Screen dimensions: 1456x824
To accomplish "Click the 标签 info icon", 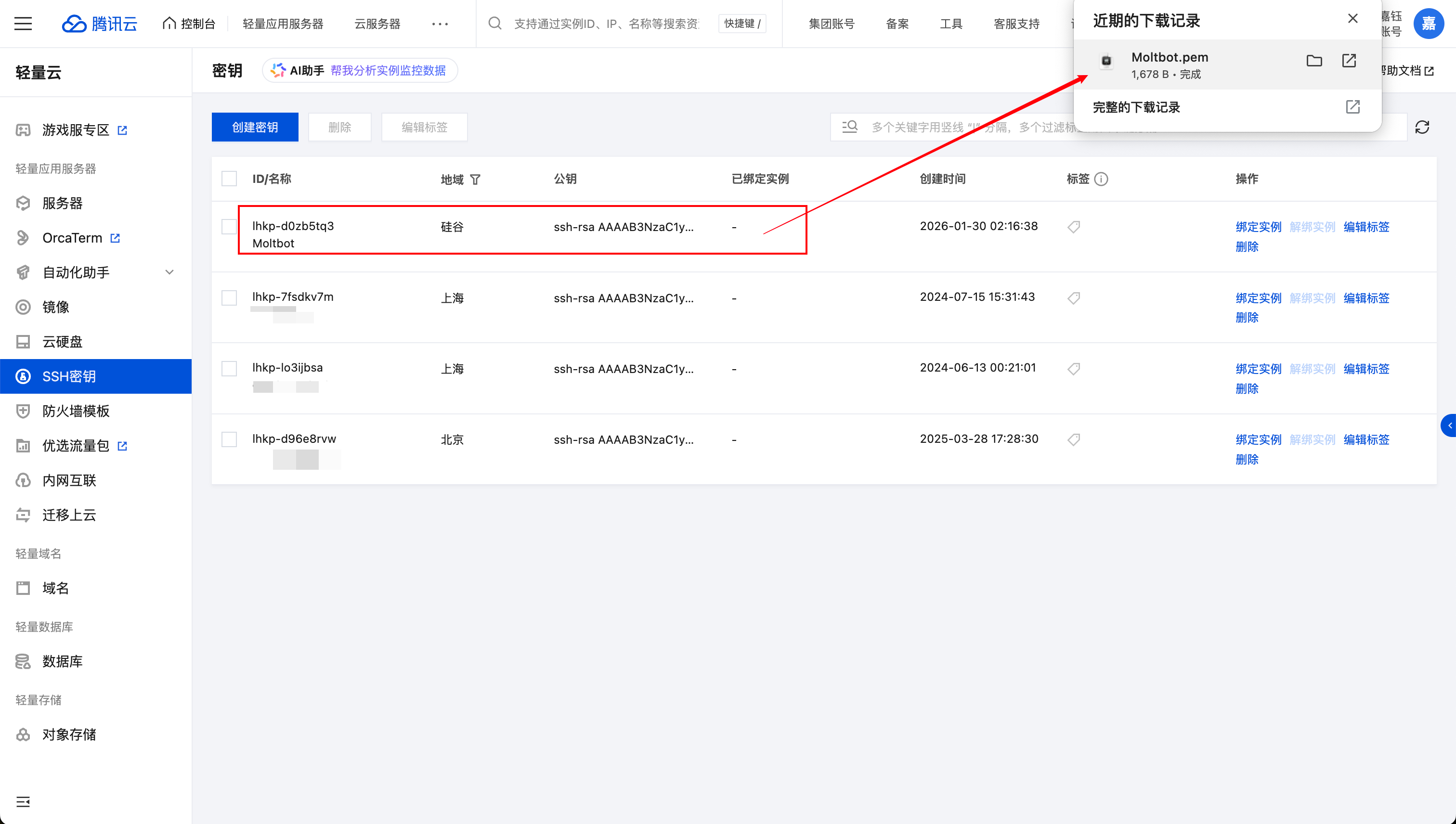I will 1101,180.
